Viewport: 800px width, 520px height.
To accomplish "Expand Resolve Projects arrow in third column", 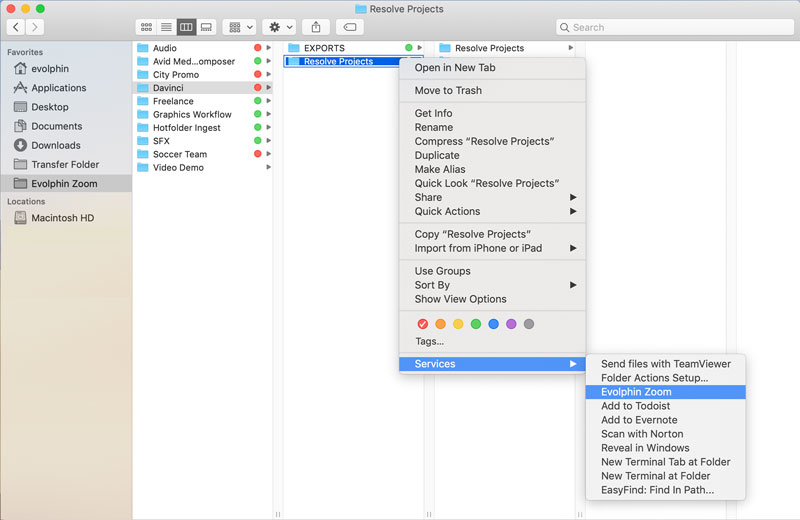I will (x=570, y=48).
